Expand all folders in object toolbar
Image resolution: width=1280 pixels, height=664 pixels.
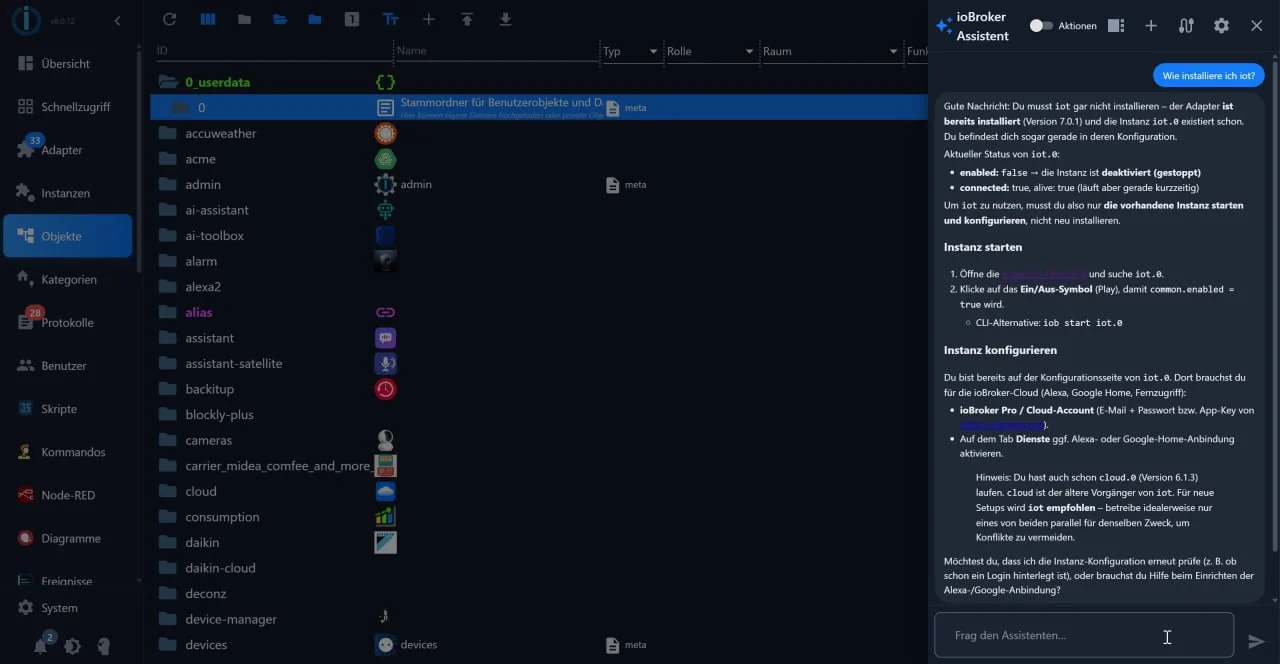[280, 19]
